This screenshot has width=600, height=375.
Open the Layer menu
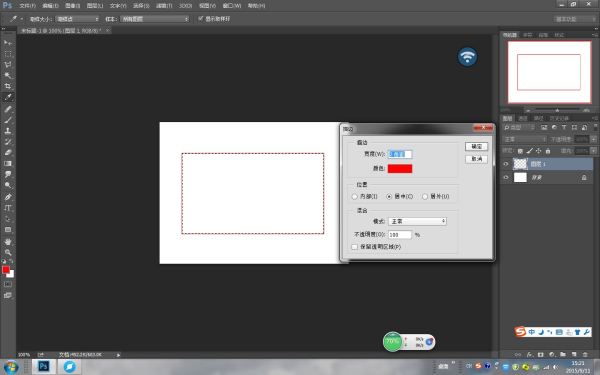95,6
